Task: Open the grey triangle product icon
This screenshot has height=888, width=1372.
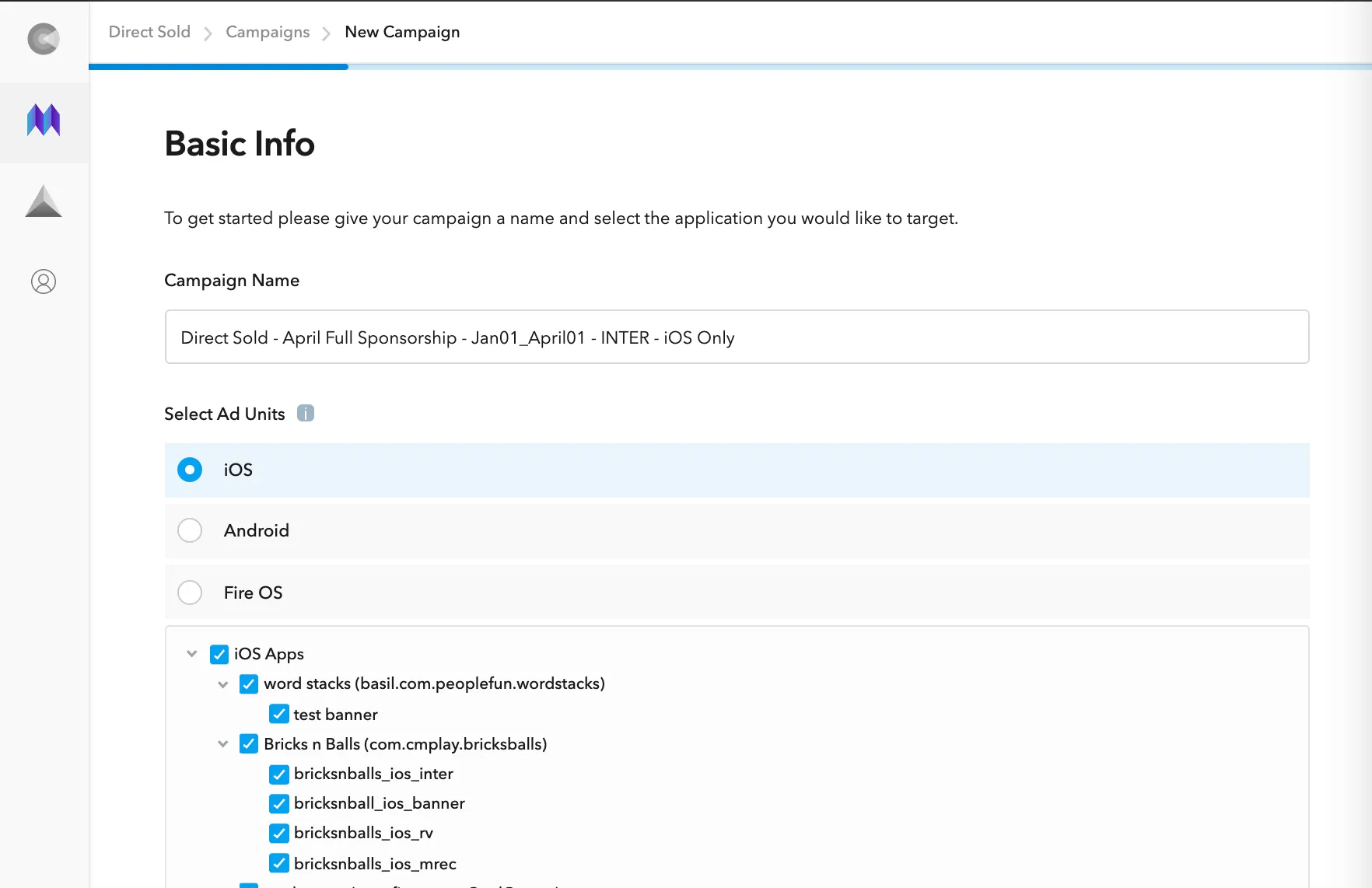Action: (44, 201)
